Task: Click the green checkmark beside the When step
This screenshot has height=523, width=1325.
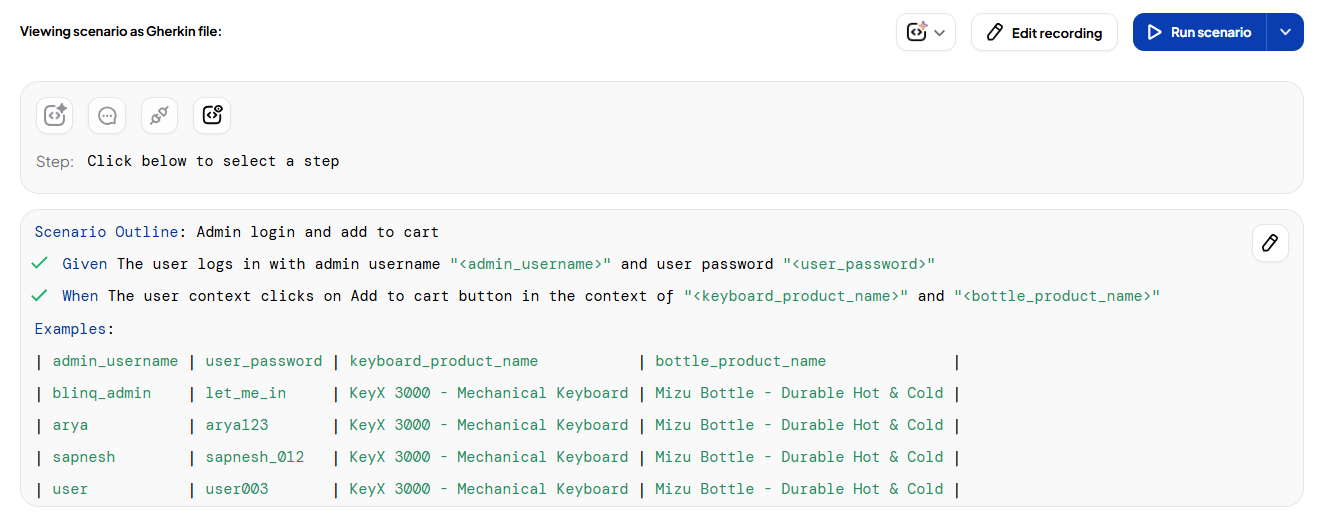Action: pyautogui.click(x=40, y=296)
